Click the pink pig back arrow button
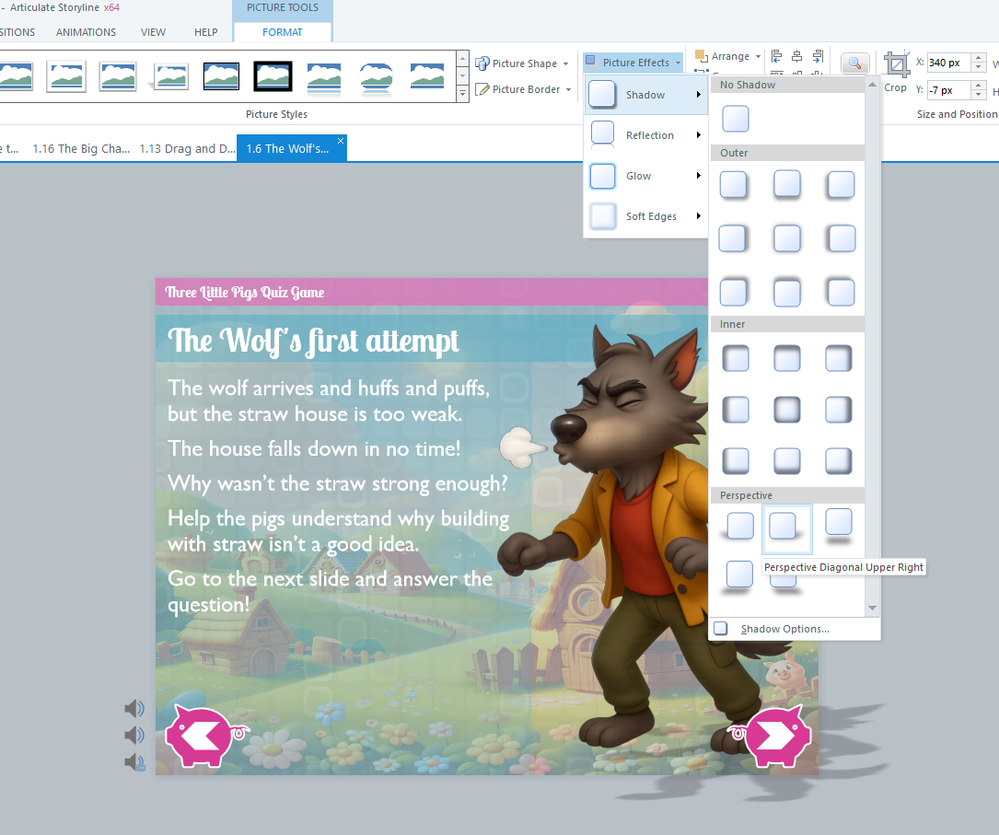 [207, 736]
